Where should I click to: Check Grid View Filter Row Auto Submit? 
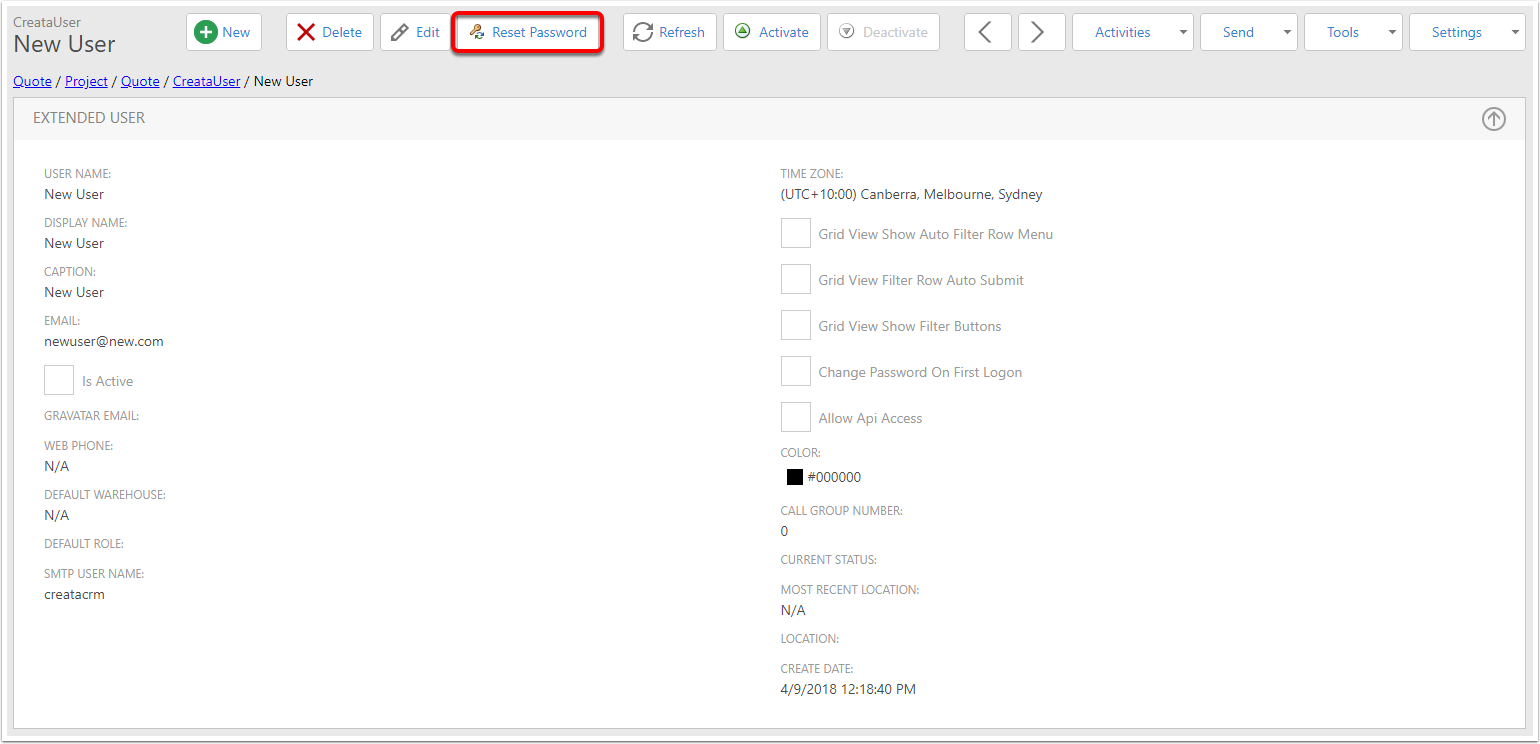795,279
